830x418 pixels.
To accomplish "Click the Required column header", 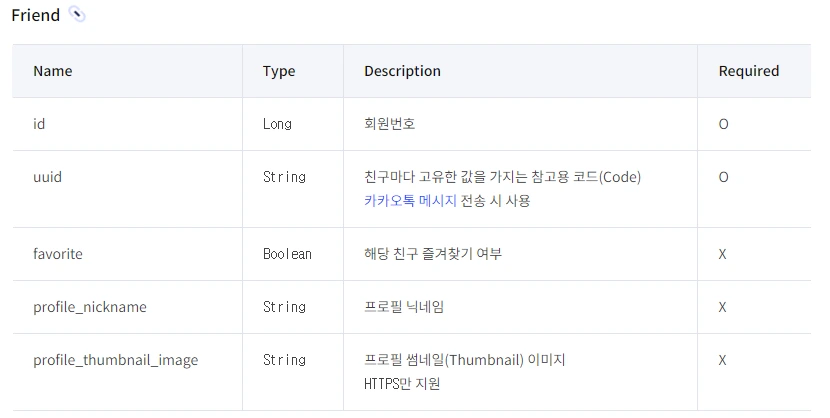I will [748, 71].
